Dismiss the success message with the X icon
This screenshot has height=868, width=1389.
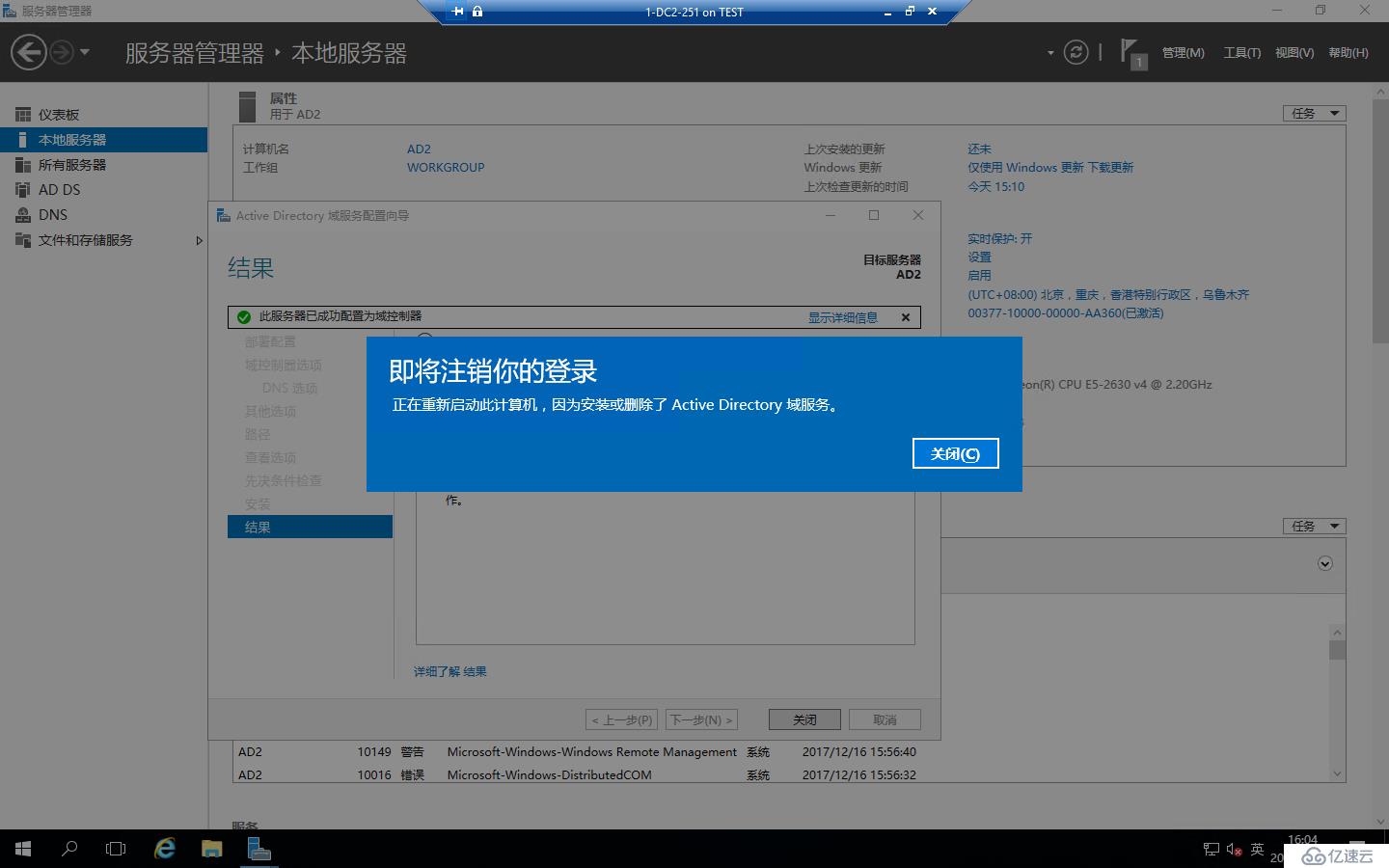click(x=906, y=317)
